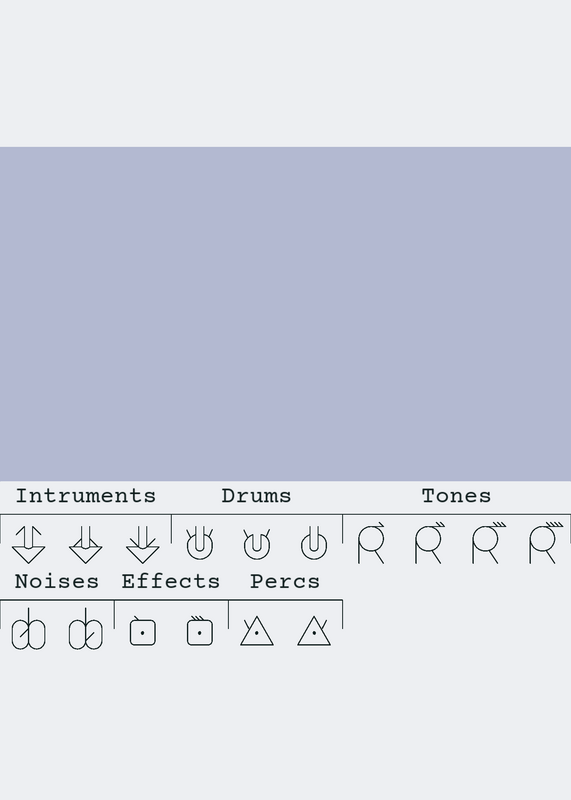Pick the Percs triangle icon with right tick
Screen dimensions: 571x800
314,631
